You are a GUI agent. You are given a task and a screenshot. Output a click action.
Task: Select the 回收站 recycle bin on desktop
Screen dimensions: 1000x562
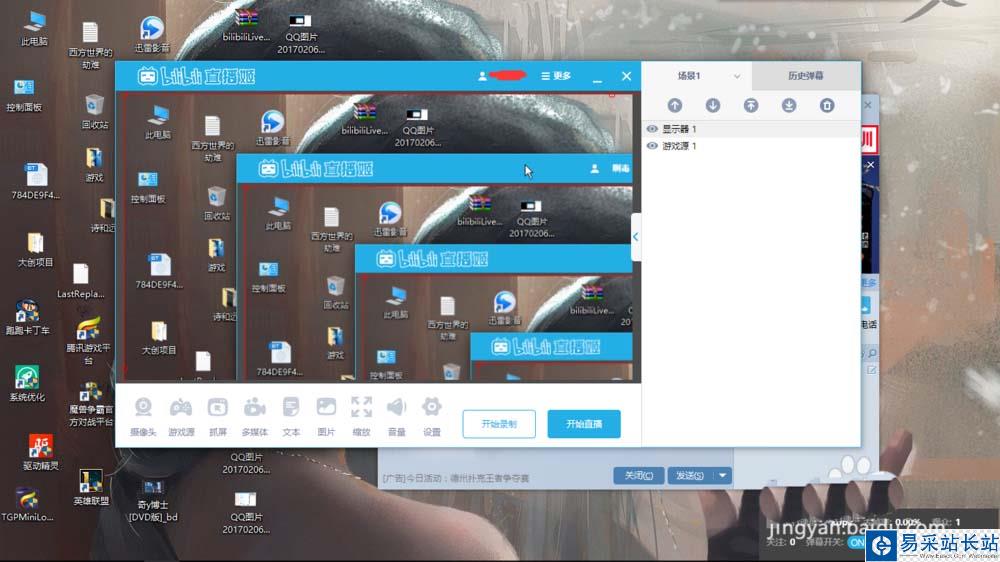pos(94,112)
